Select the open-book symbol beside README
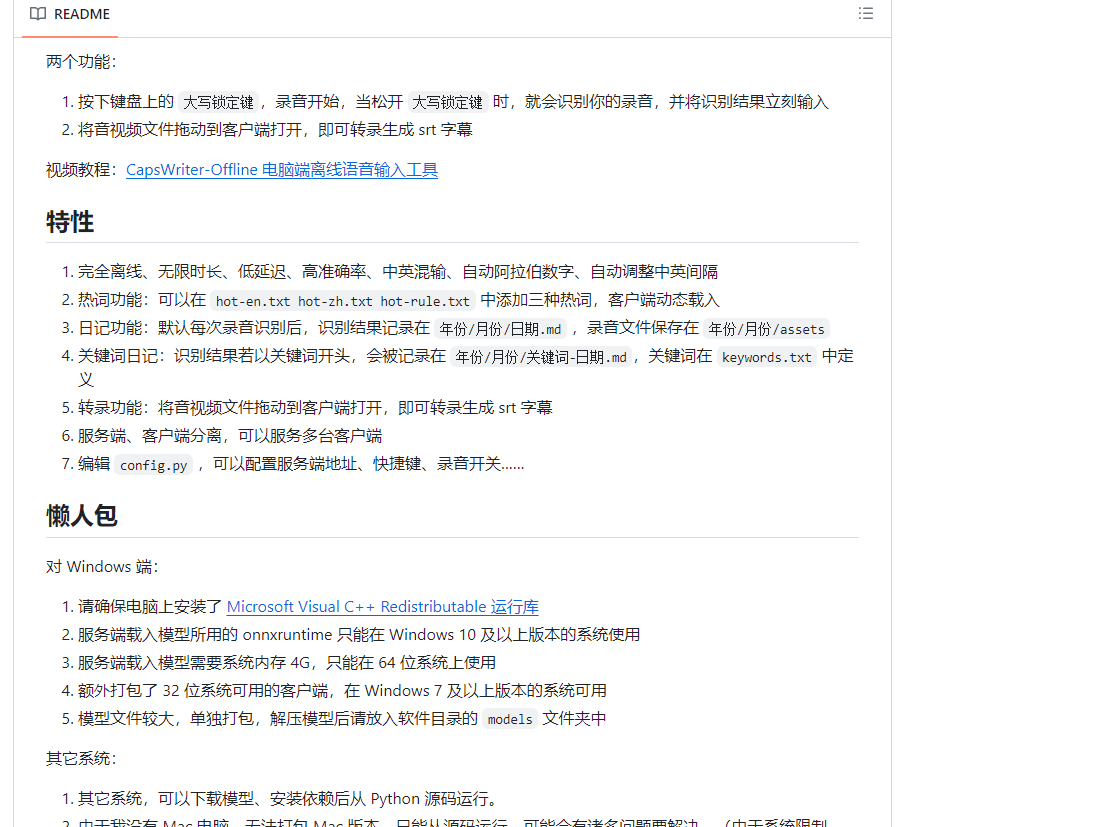 click(x=37, y=14)
